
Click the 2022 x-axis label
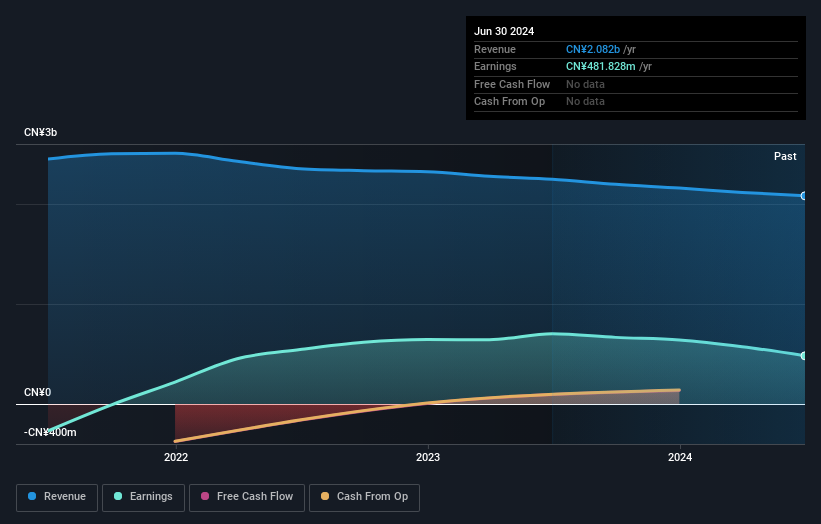(x=176, y=458)
